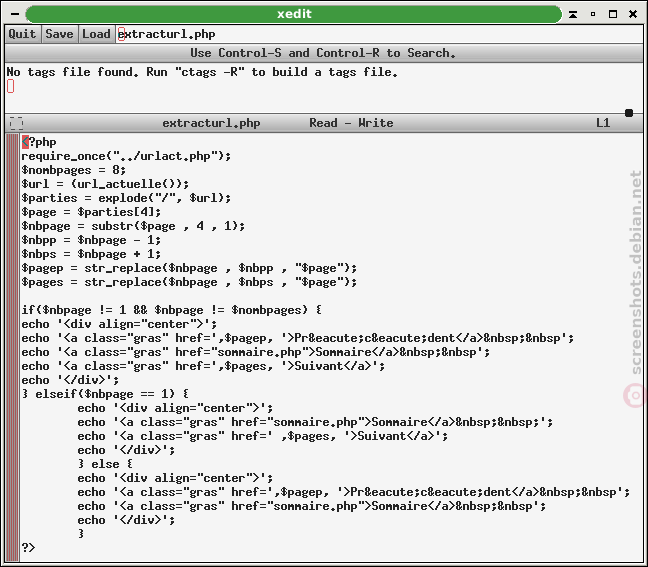Screen dimensions: 648x567
Task: Click the Load button
Action: (x=96, y=34)
